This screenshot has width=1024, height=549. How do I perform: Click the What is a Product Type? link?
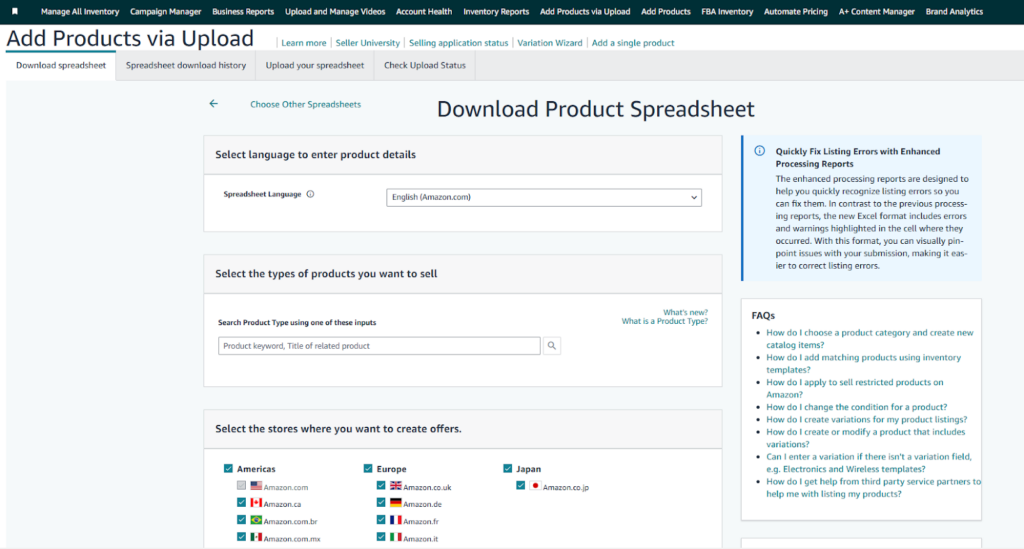click(664, 321)
